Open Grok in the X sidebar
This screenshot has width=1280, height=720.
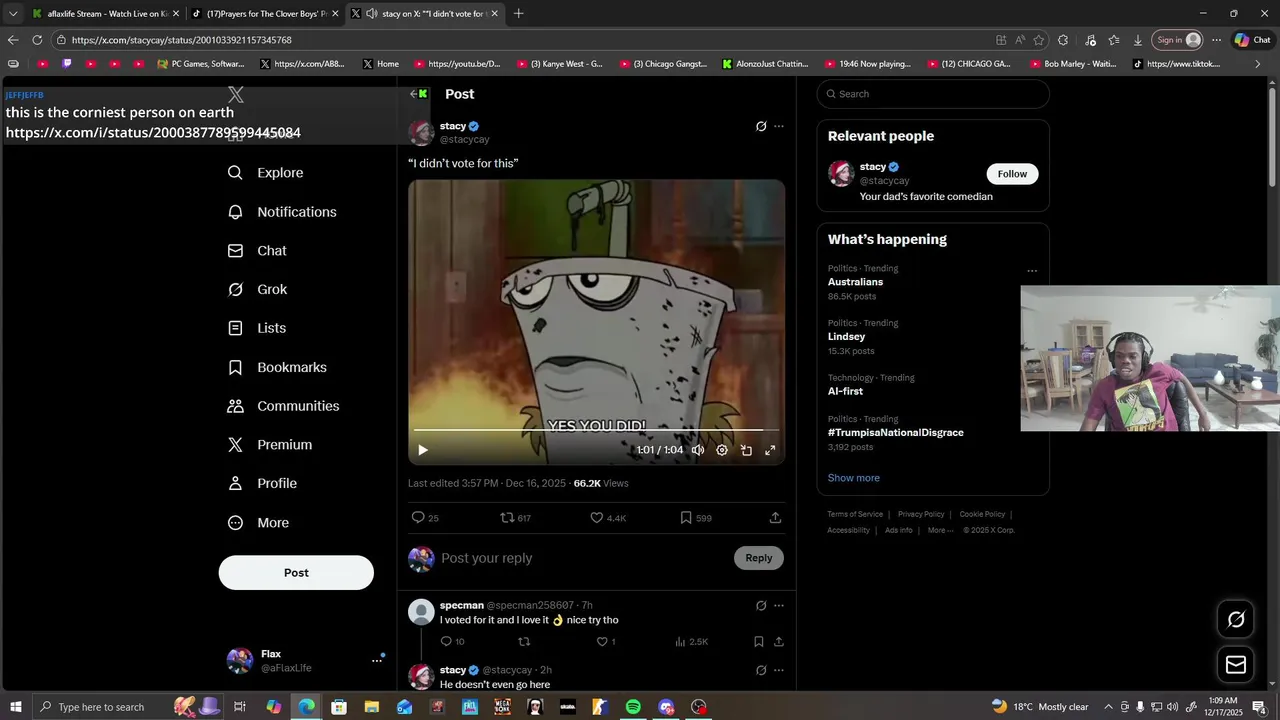coord(257,290)
